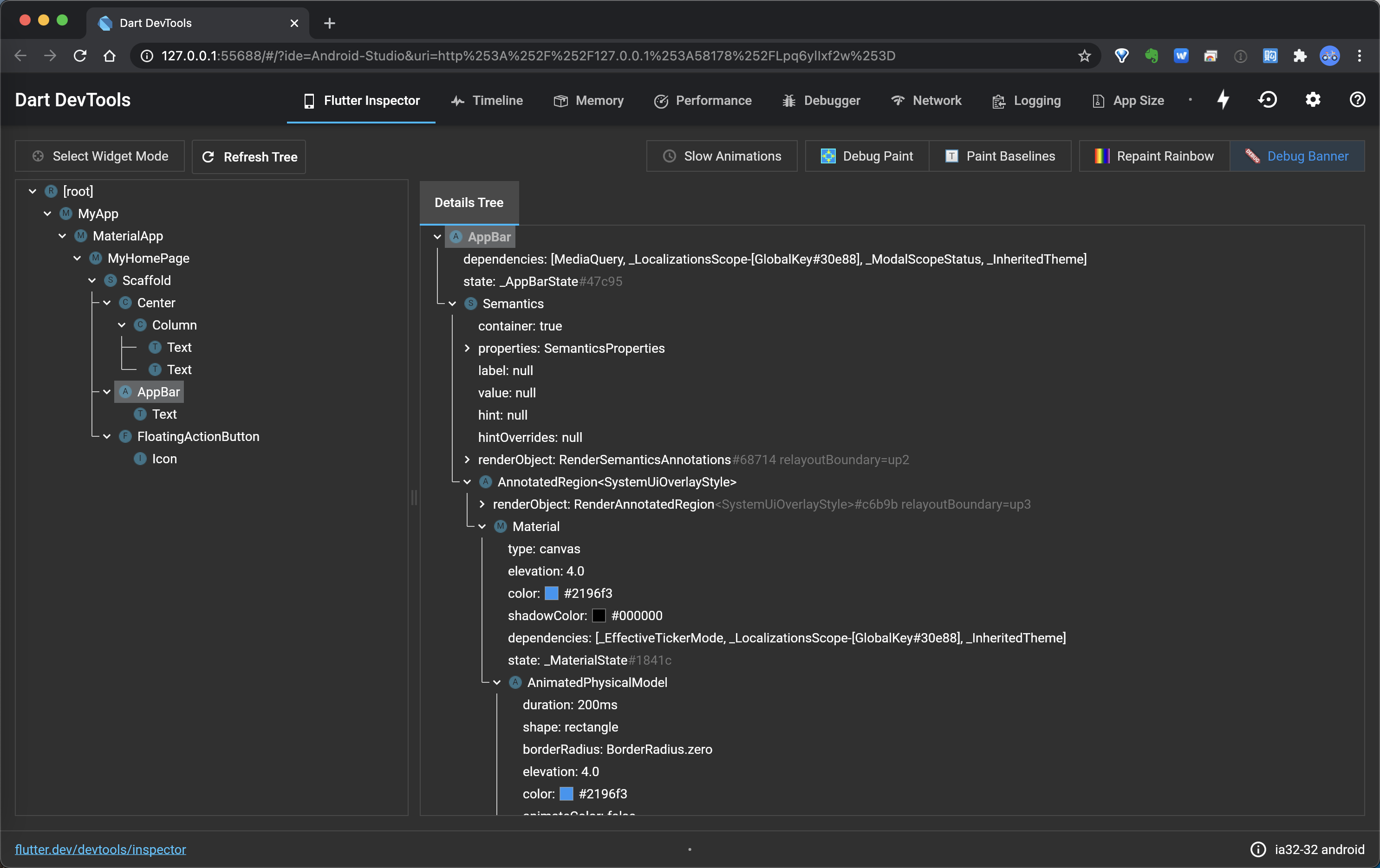This screenshot has width=1380, height=868.
Task: Collapse the Column node chevron
Action: pos(122,325)
